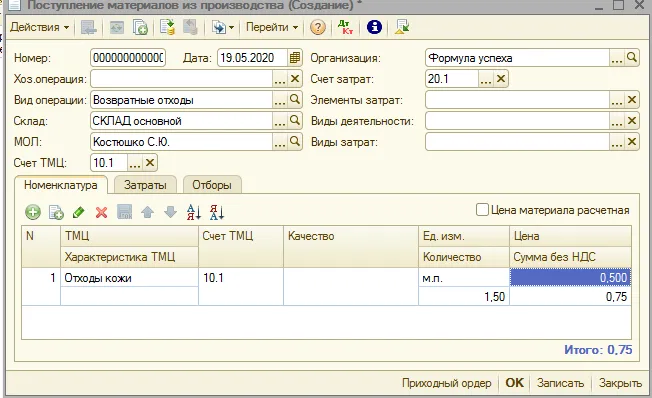652x398 pixels.
Task: Click the magnifier icon for Организация
Action: [632, 58]
